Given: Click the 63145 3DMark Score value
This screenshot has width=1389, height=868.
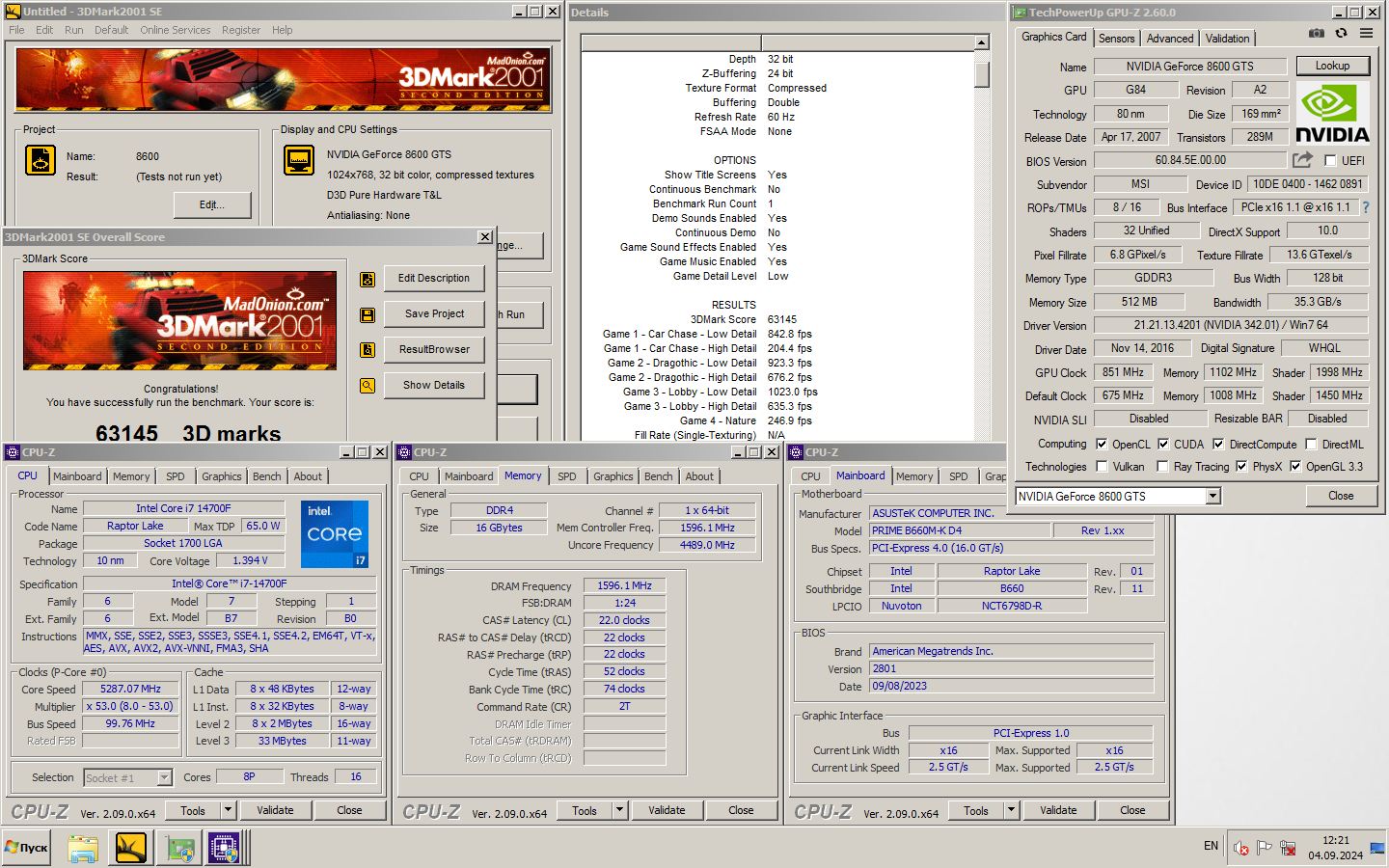Looking at the screenshot, I should click(782, 319).
